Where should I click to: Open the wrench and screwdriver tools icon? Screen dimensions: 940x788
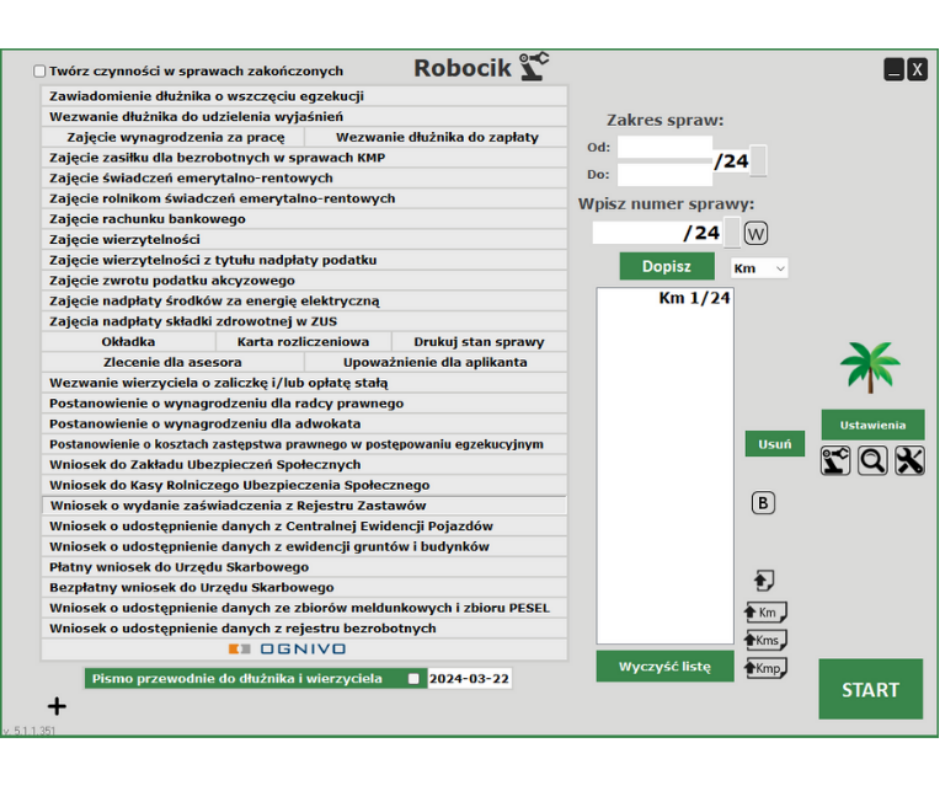click(909, 461)
